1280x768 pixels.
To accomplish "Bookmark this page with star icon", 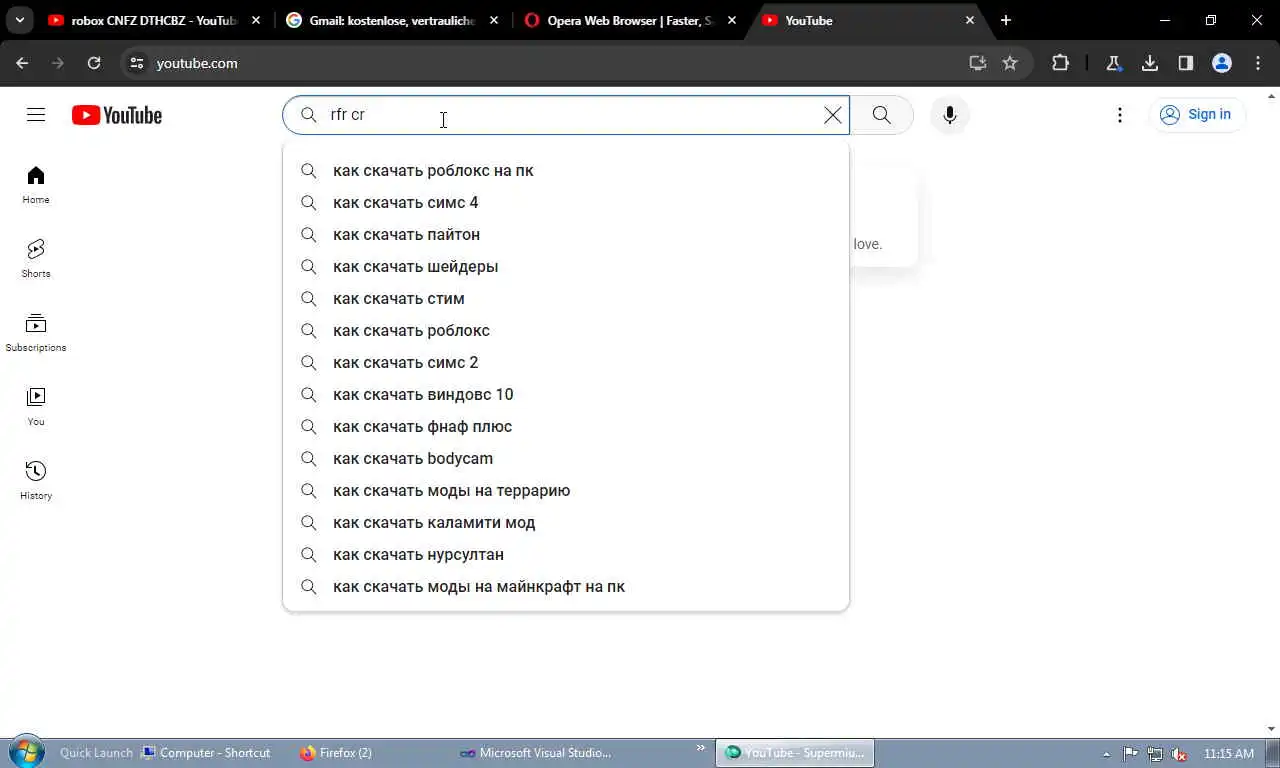I will point(1010,63).
